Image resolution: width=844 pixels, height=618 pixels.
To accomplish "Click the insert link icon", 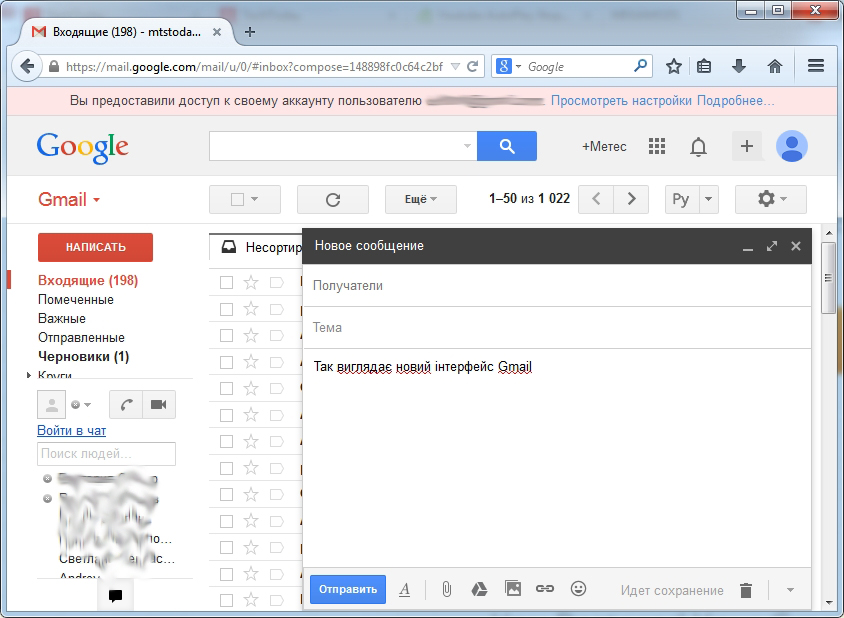I will tap(545, 590).
